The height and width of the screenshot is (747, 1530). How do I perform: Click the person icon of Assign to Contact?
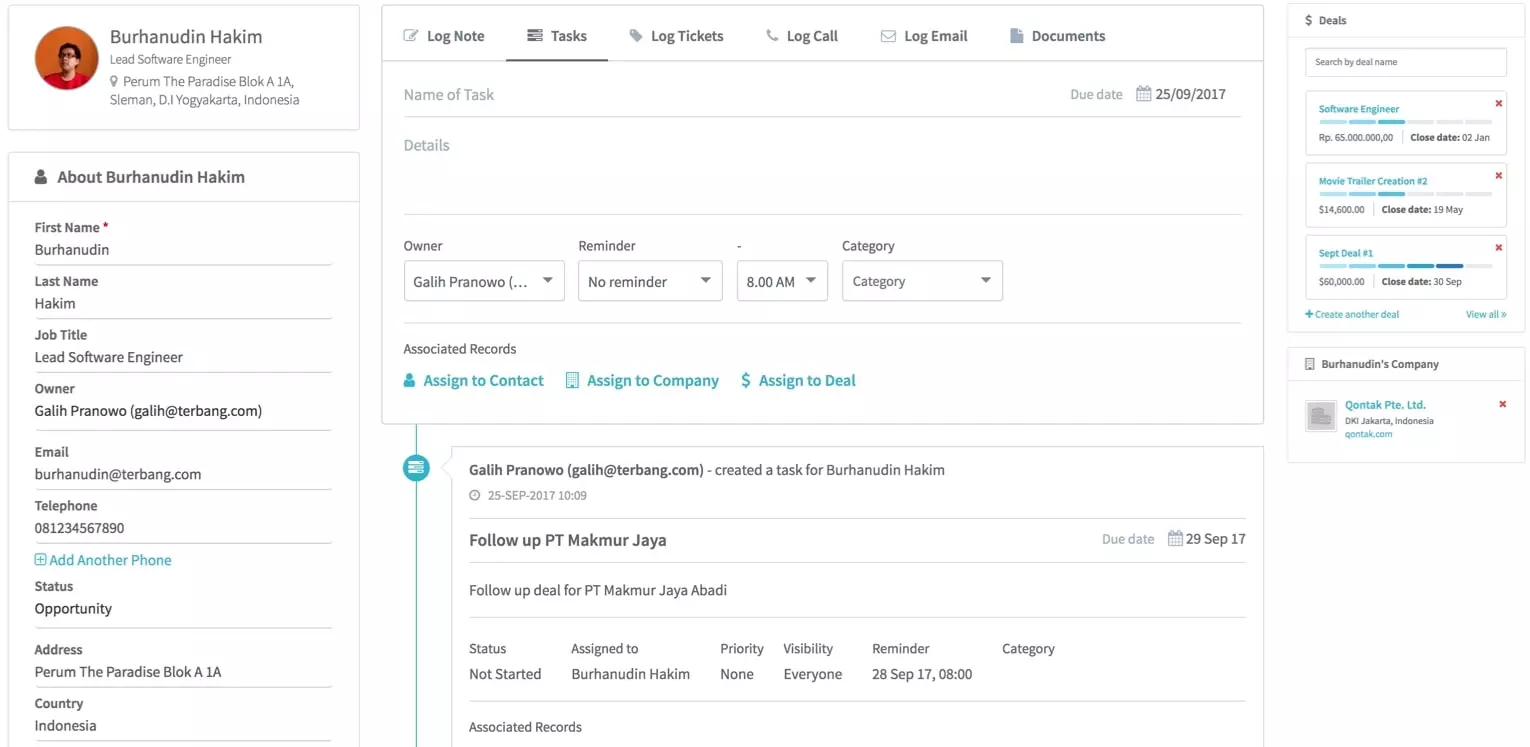click(x=410, y=381)
